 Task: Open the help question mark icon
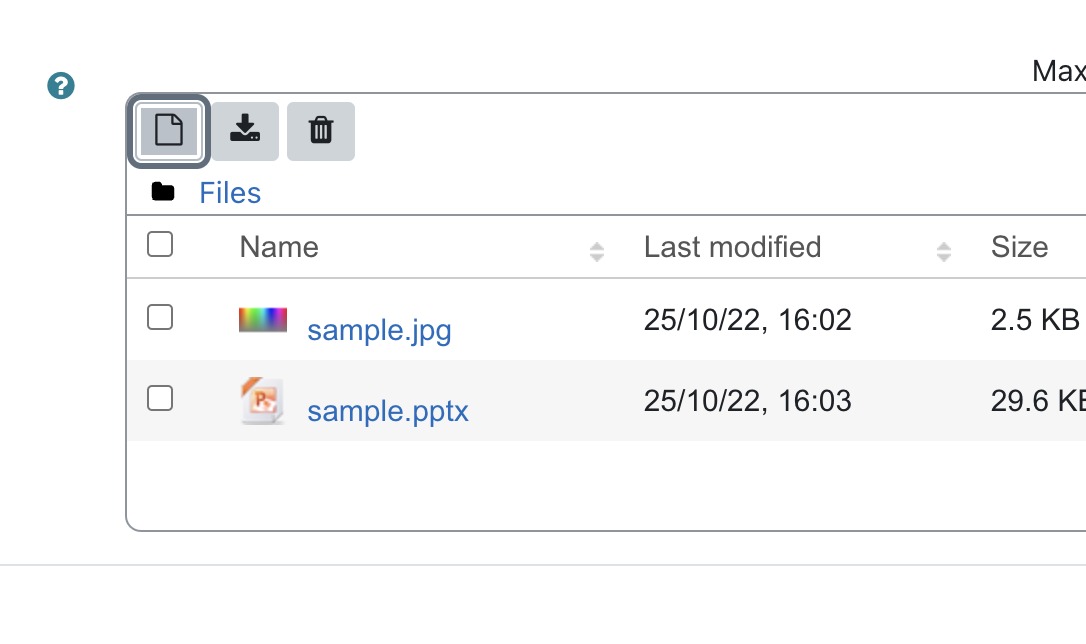click(x=61, y=86)
